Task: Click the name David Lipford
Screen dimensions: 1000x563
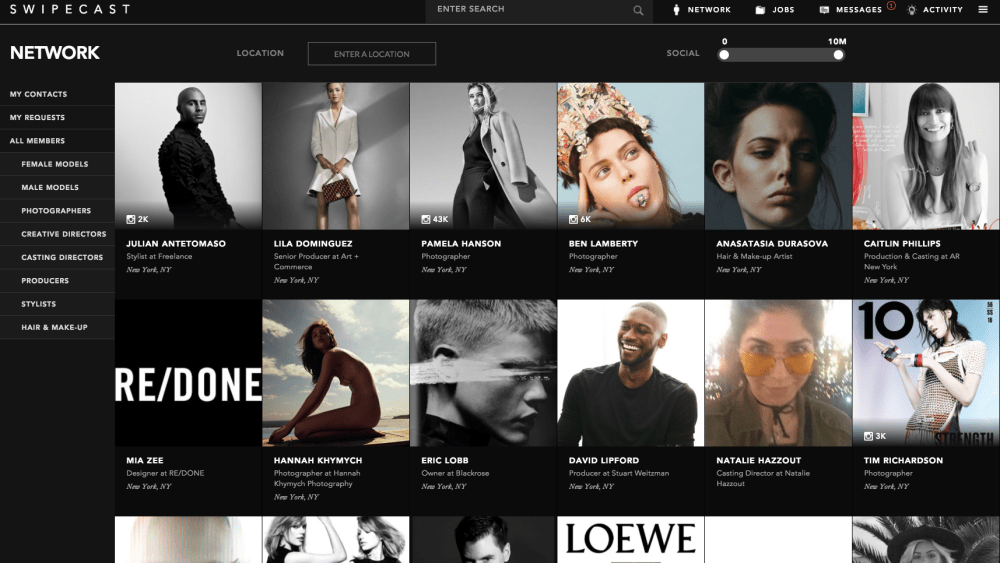Action: point(604,460)
